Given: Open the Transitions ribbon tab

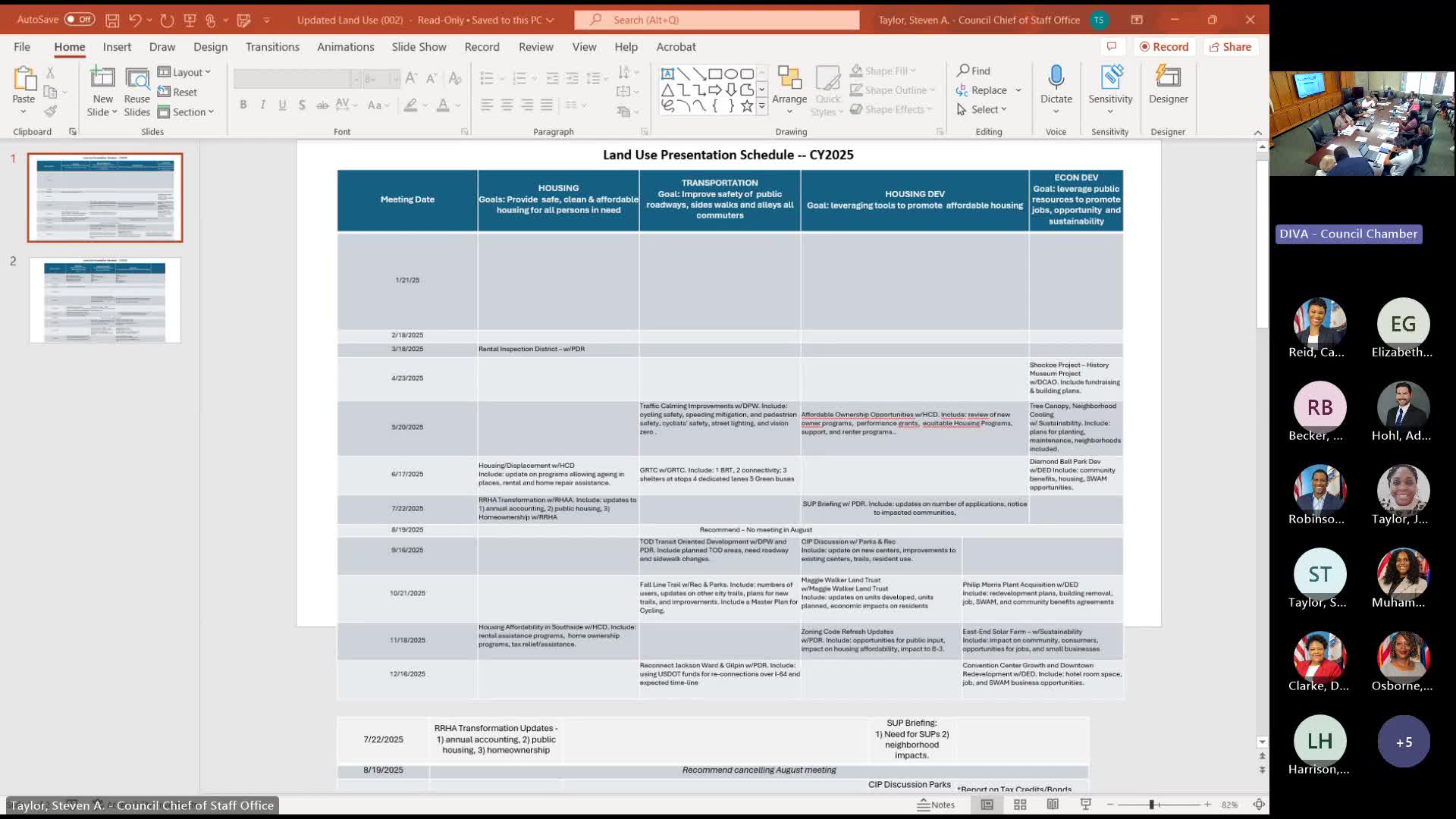Looking at the screenshot, I should 272,47.
